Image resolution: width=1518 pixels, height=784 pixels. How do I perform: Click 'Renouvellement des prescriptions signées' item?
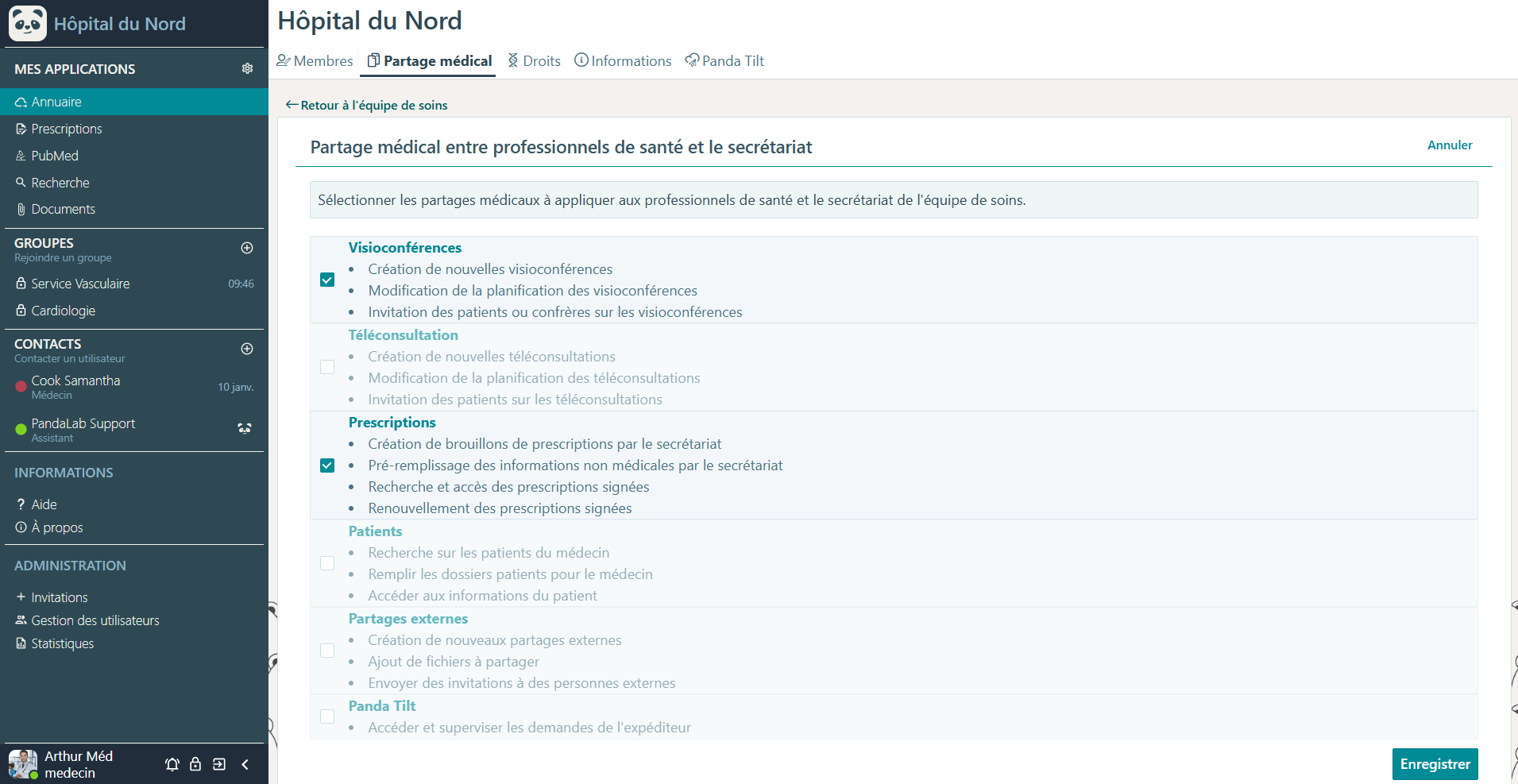click(500, 508)
